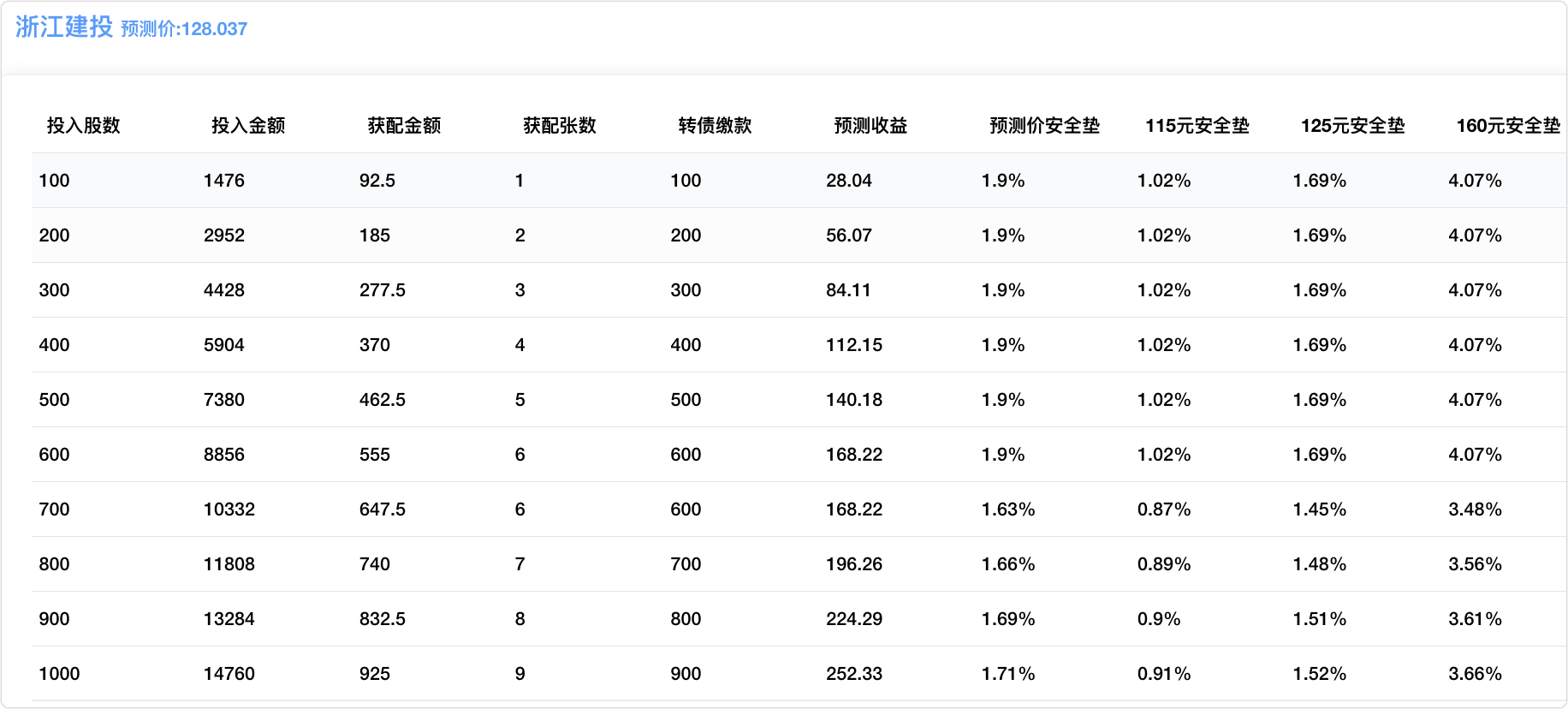Click the 获配张数 column header

(x=560, y=126)
